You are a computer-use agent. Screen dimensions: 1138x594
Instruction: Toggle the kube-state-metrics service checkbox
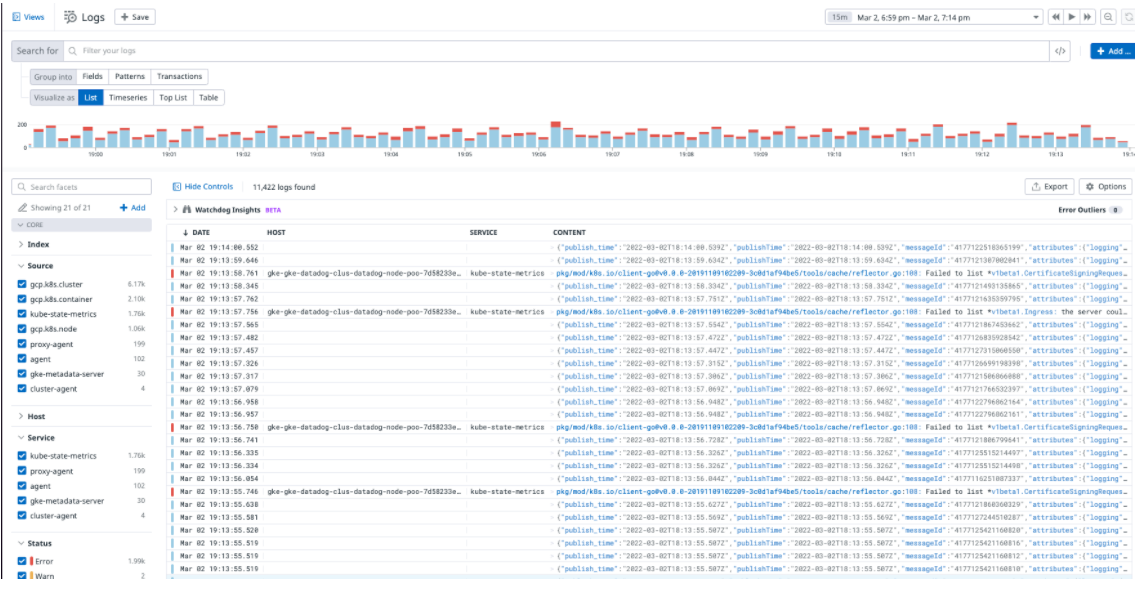(x=22, y=456)
